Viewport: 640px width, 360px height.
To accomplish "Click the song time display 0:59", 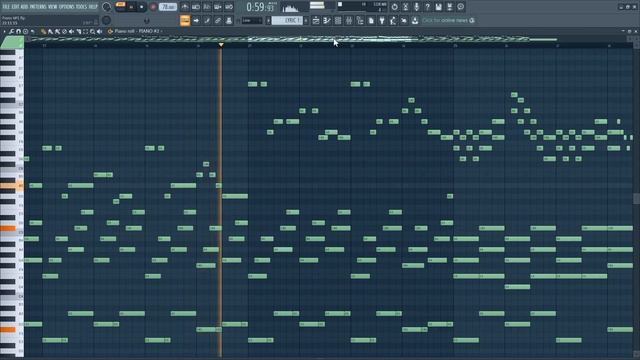I will pos(260,7).
